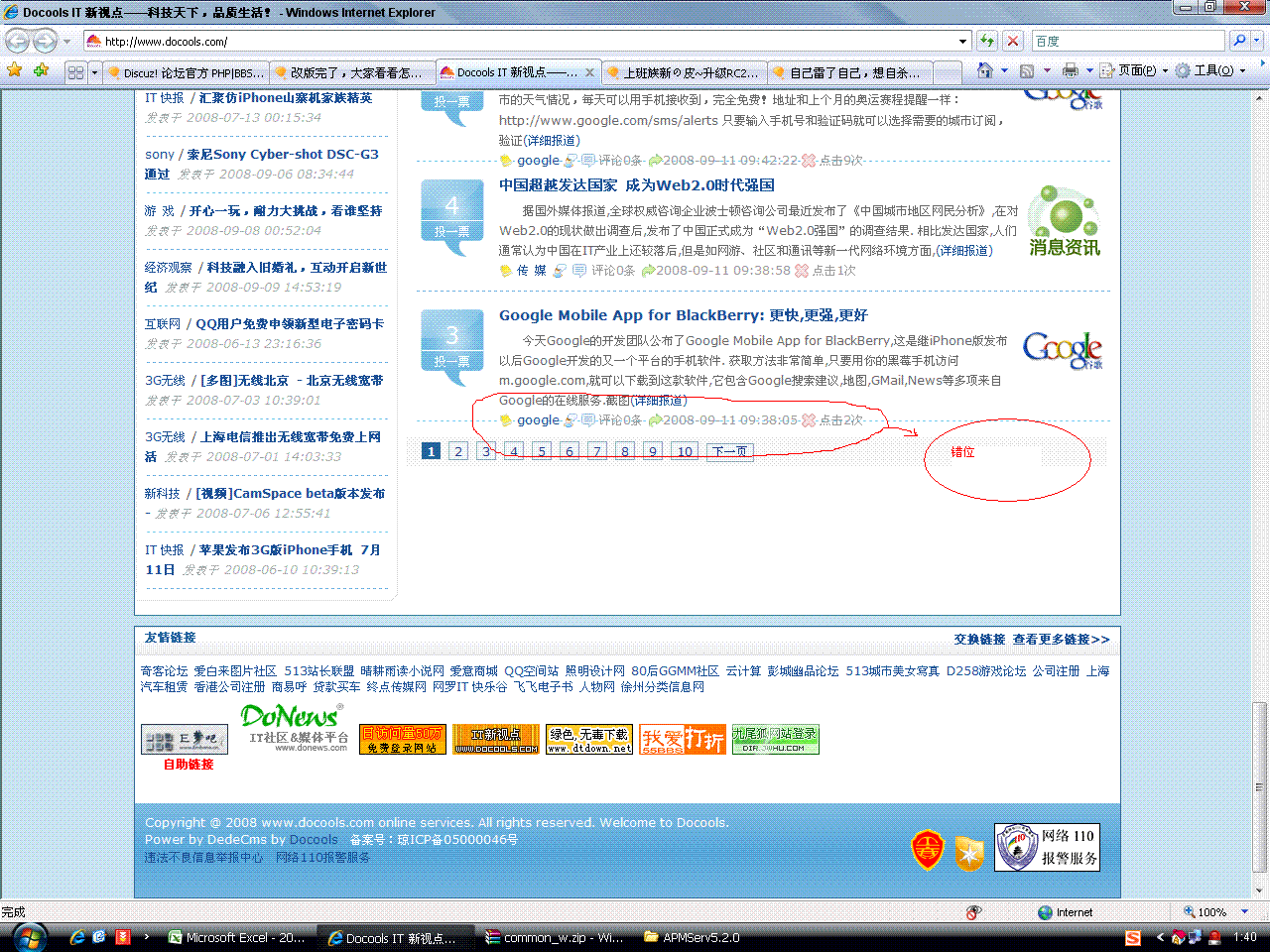The width and height of the screenshot is (1270, 952).
Task: Vote 投一票 on article number 4
Action: [451, 231]
